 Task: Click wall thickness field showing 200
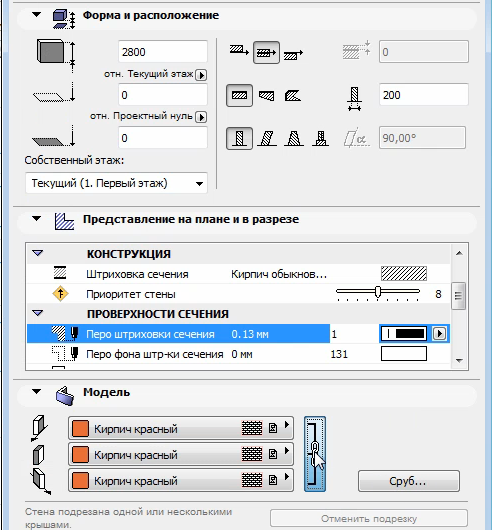pyautogui.click(x=424, y=95)
